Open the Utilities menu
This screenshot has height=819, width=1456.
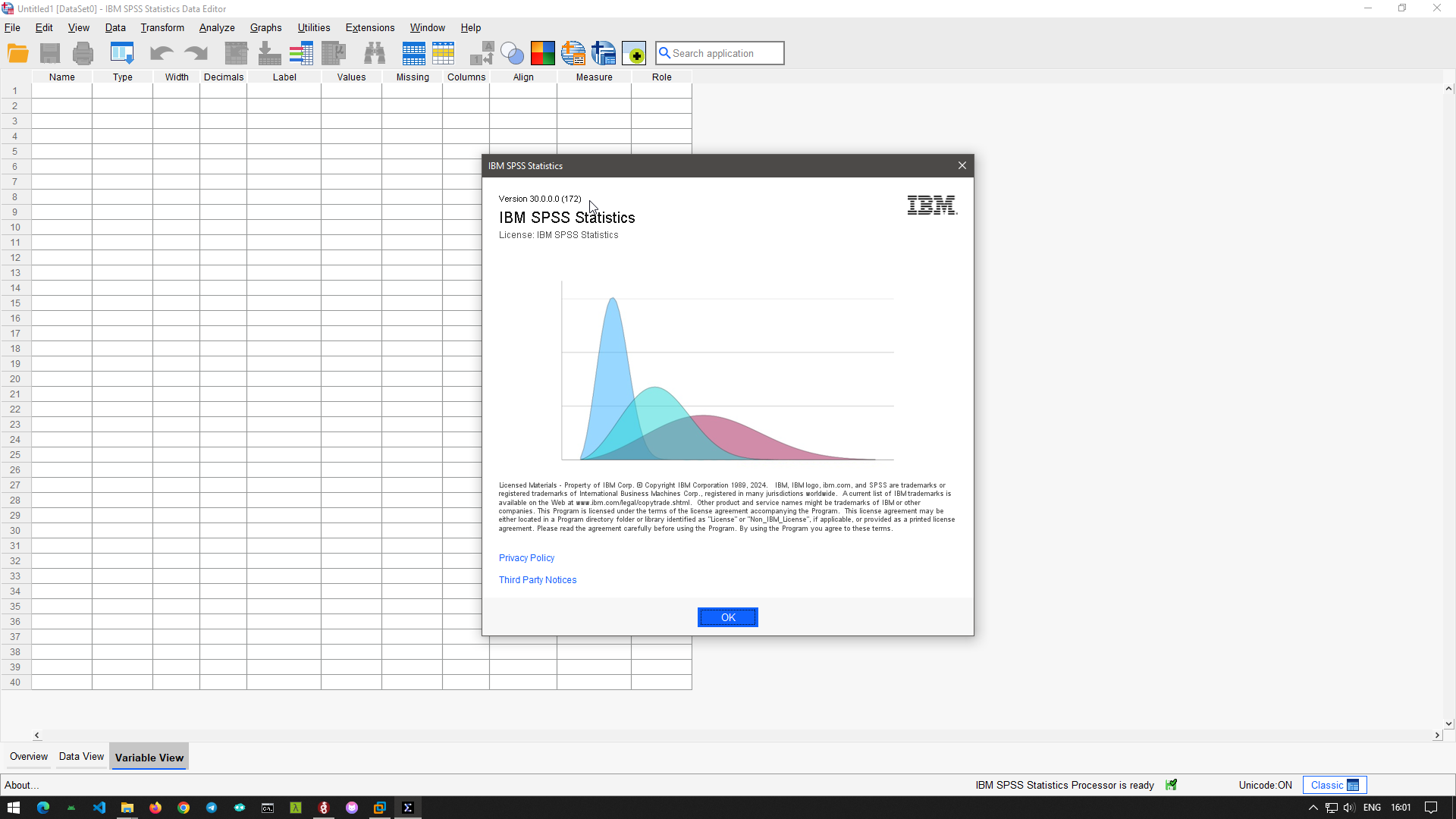(314, 27)
